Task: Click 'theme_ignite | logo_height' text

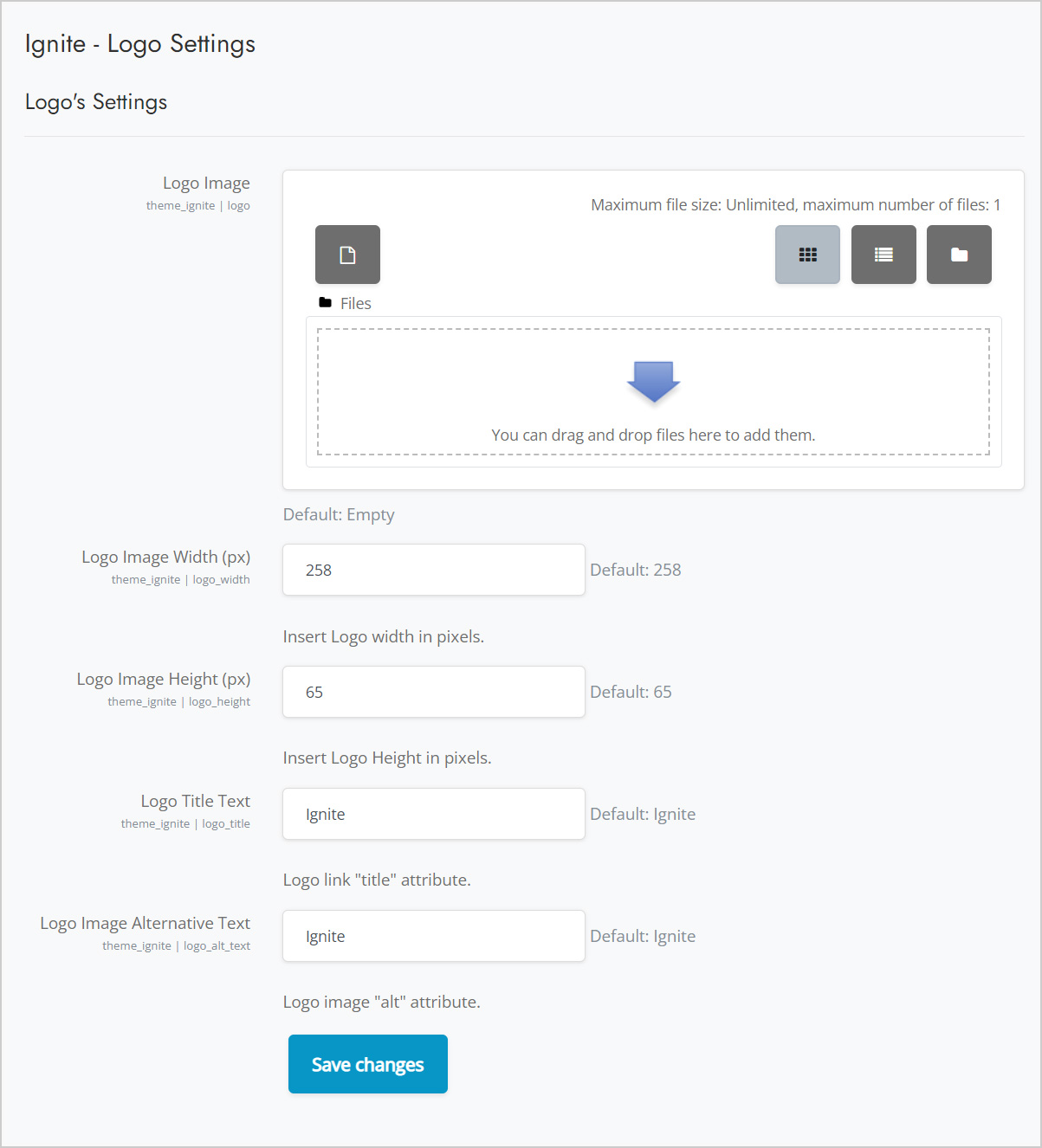Action: [x=178, y=702]
